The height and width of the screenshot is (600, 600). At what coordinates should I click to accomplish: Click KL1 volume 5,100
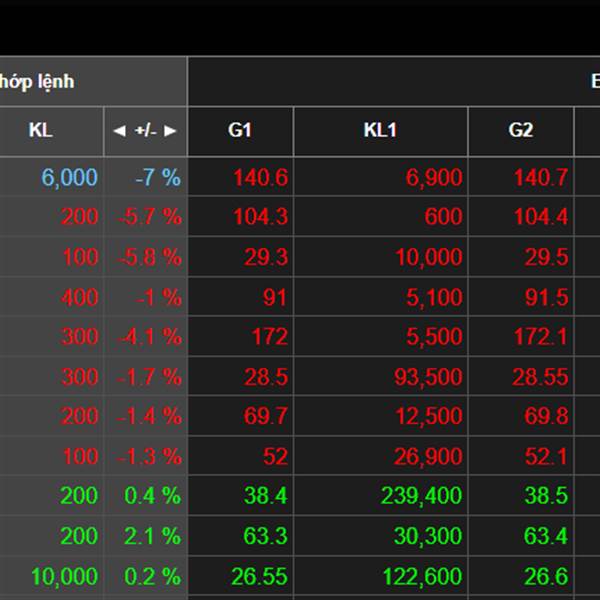434,297
